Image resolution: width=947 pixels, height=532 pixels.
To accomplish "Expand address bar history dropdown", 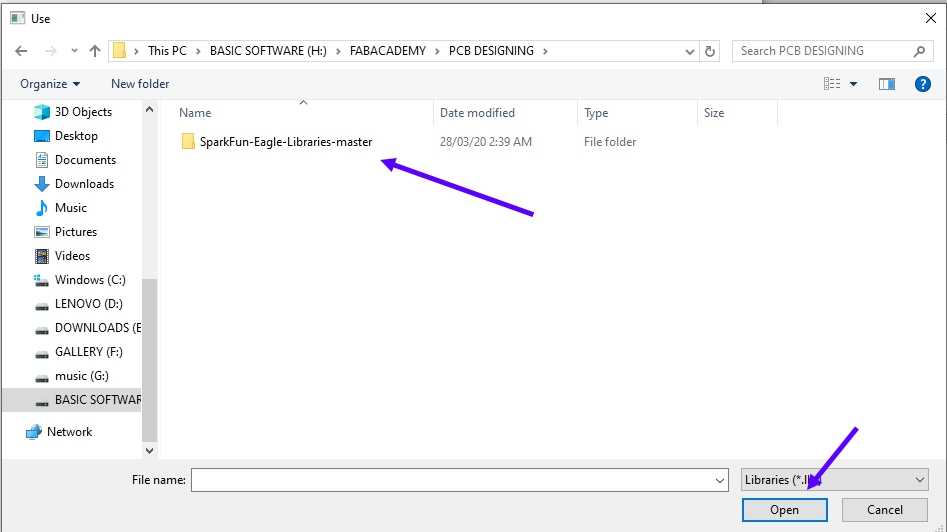I will [690, 52].
